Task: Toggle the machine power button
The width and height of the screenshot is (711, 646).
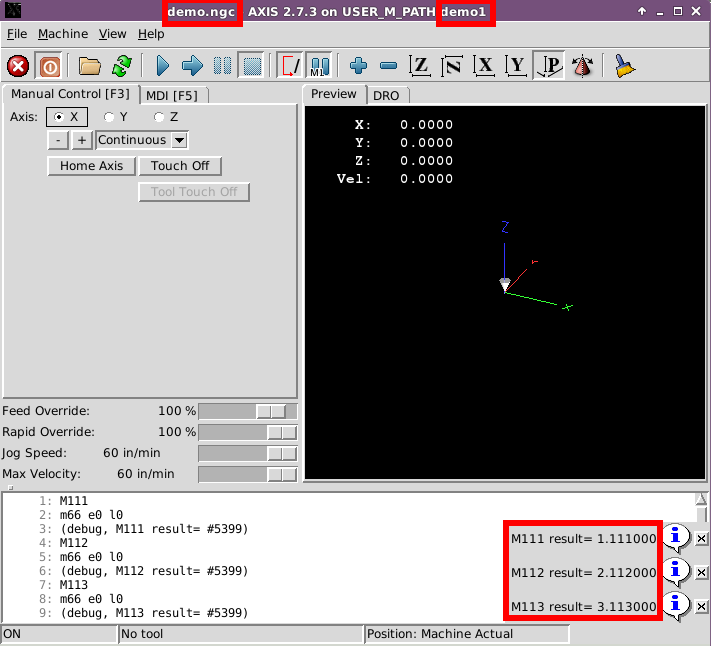Action: 49,66
